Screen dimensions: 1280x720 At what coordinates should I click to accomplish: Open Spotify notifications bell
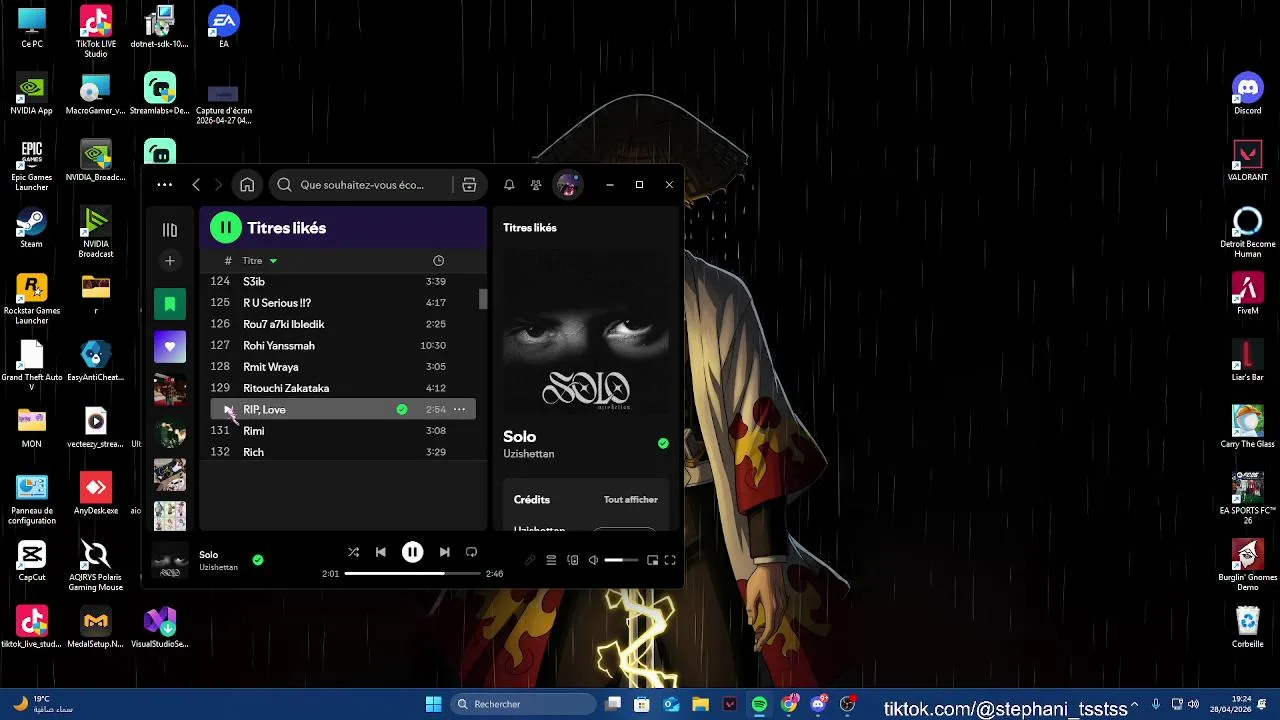click(509, 185)
